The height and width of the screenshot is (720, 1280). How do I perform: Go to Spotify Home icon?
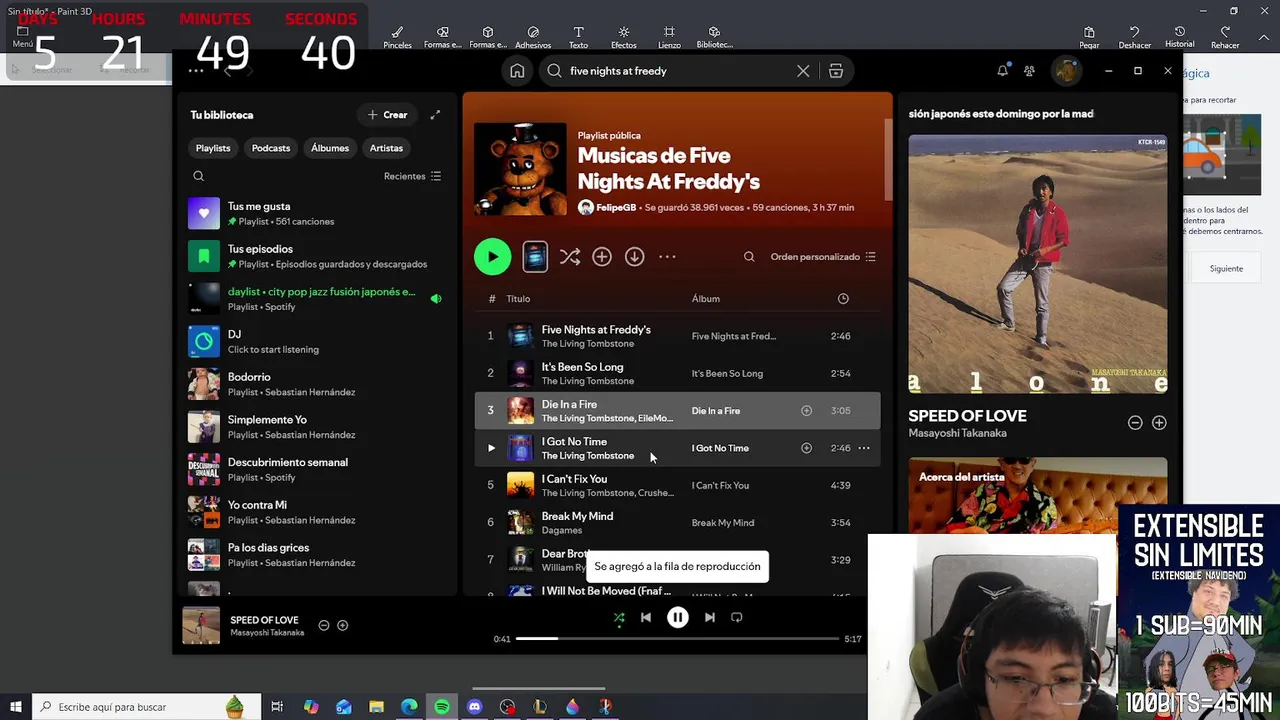(517, 71)
